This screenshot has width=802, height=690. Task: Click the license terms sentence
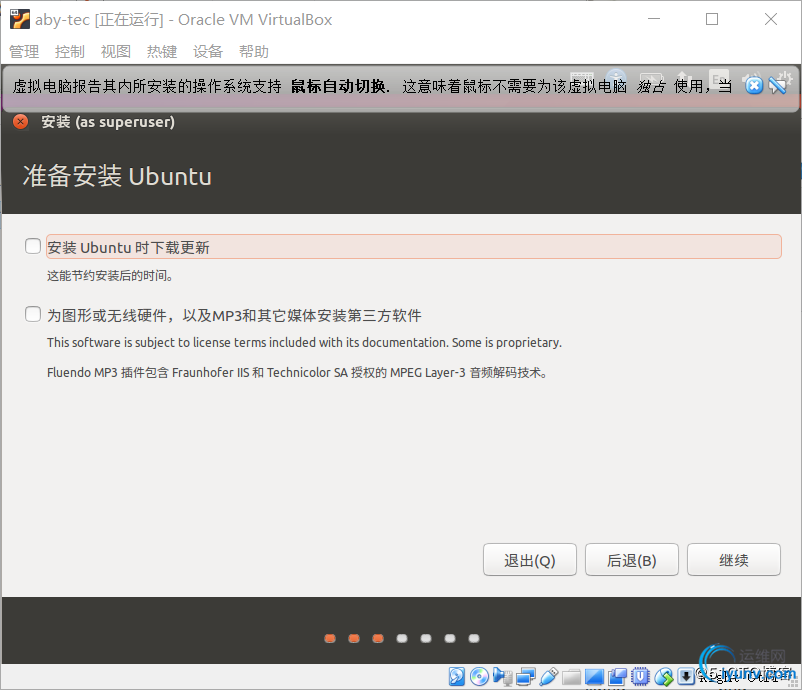tap(304, 342)
